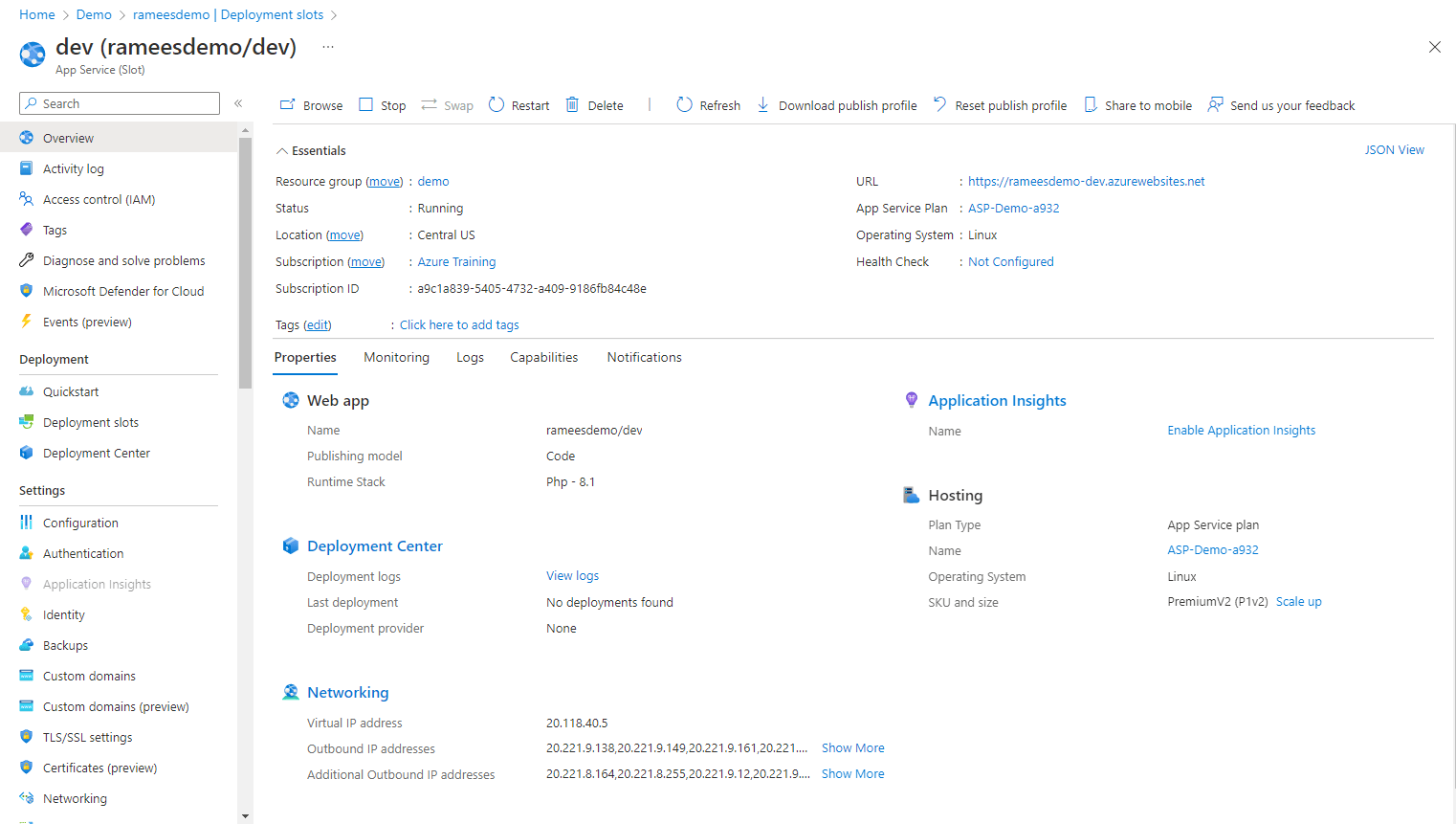Click the Enable Application Insights link
The width and height of the screenshot is (1456, 824).
coord(1242,431)
